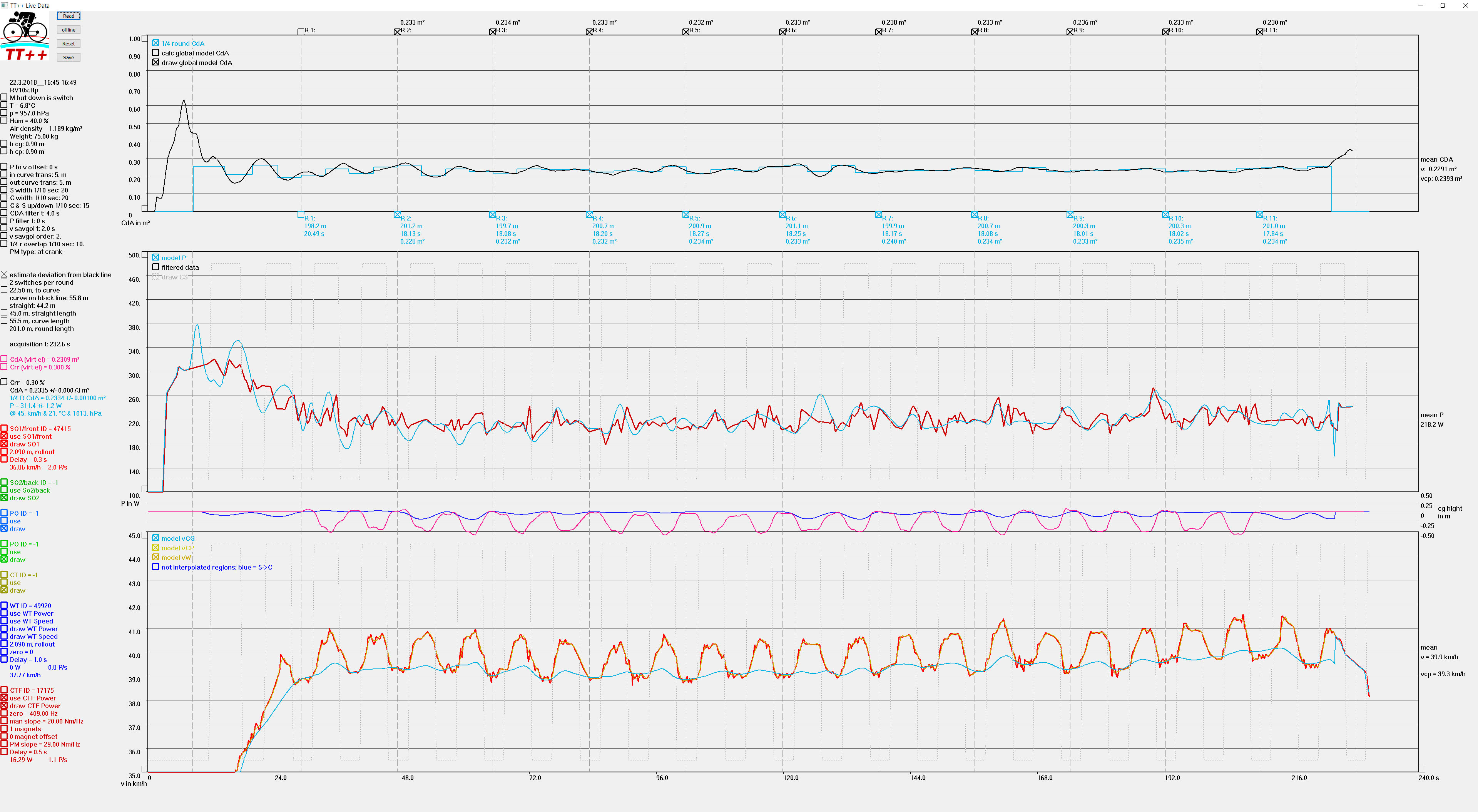Click the top R 8 round marker
This screenshot has width=1478, height=812.
(x=974, y=32)
